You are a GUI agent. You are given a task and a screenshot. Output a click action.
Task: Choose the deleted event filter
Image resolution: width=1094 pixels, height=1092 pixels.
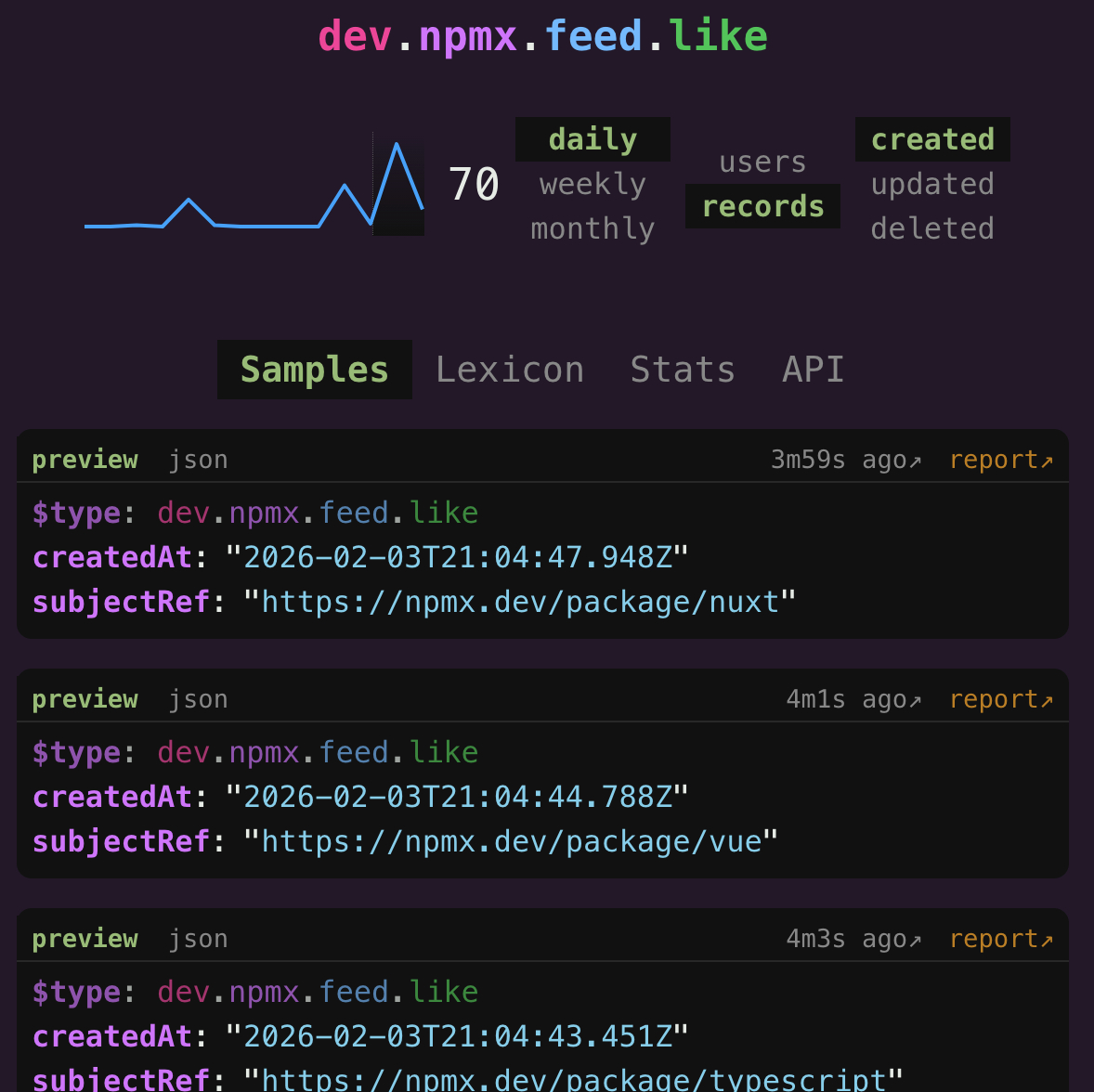[x=932, y=228]
